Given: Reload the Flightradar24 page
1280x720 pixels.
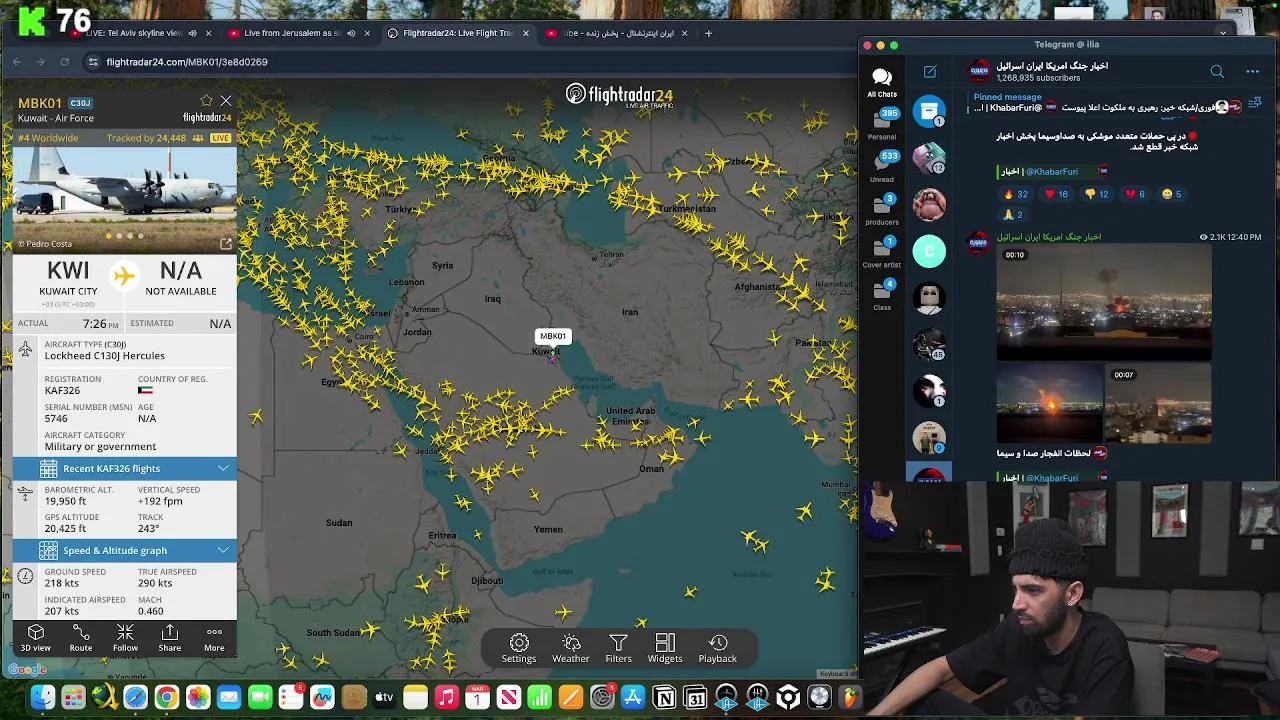Looking at the screenshot, I should (x=65, y=62).
